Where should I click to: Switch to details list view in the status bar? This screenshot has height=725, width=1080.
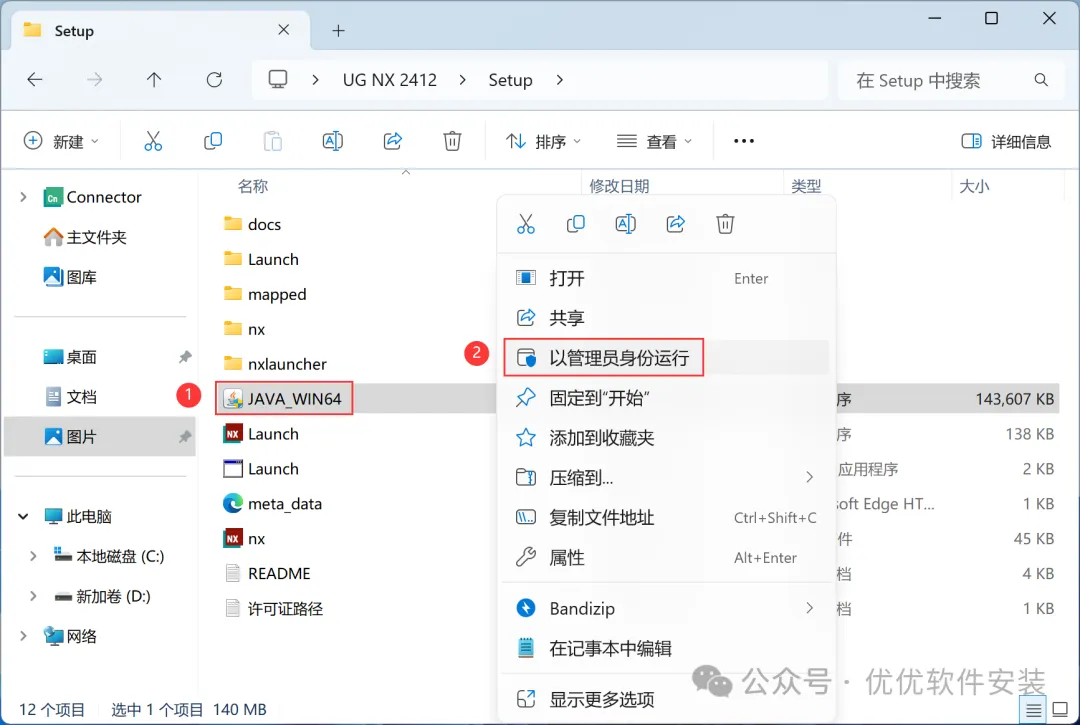point(1033,710)
